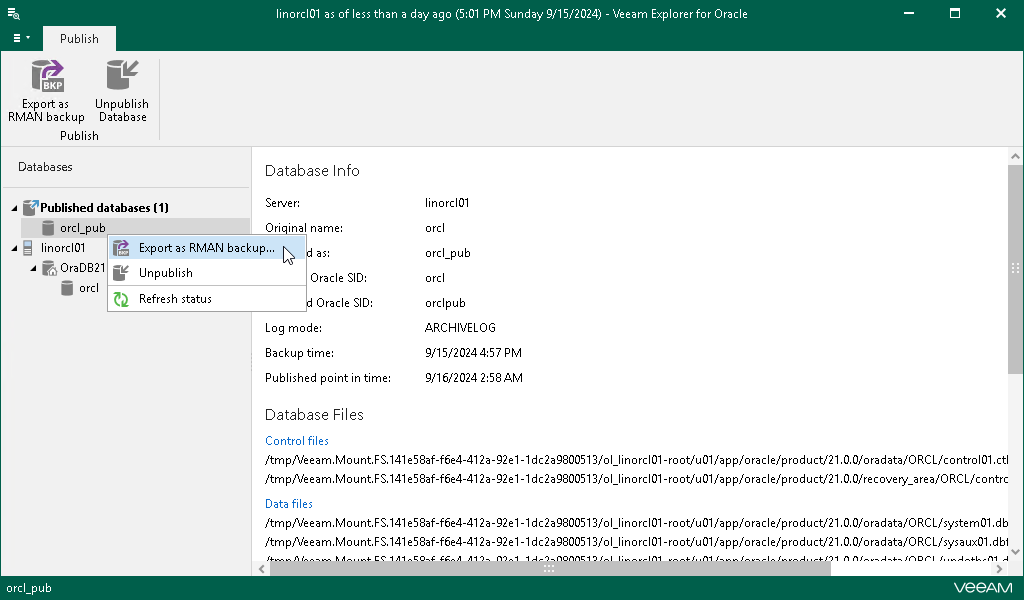This screenshot has width=1024, height=600.
Task: Collapse the OraDB21 home tree node
Action: (33, 268)
